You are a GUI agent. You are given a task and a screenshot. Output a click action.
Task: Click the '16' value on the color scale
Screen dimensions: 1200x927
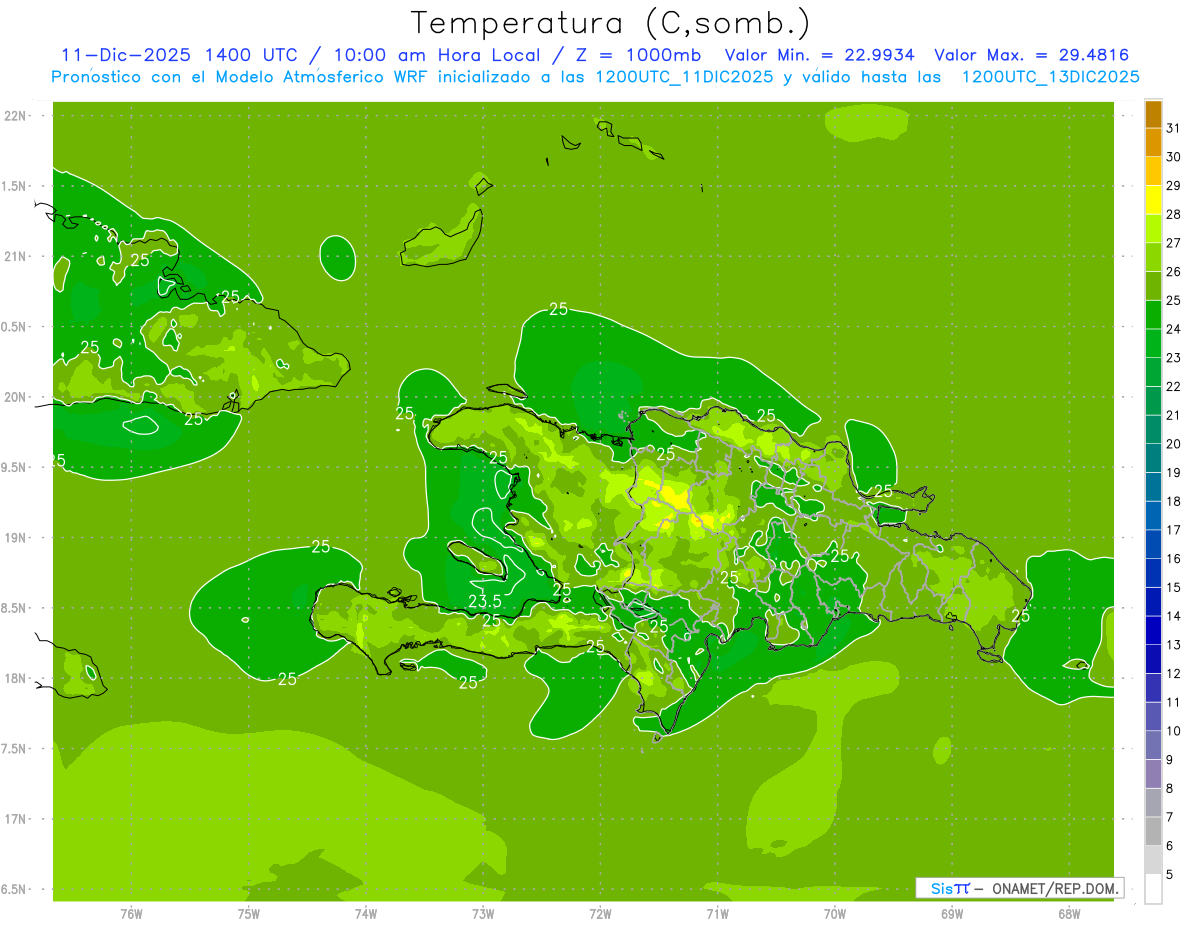pos(1173,558)
